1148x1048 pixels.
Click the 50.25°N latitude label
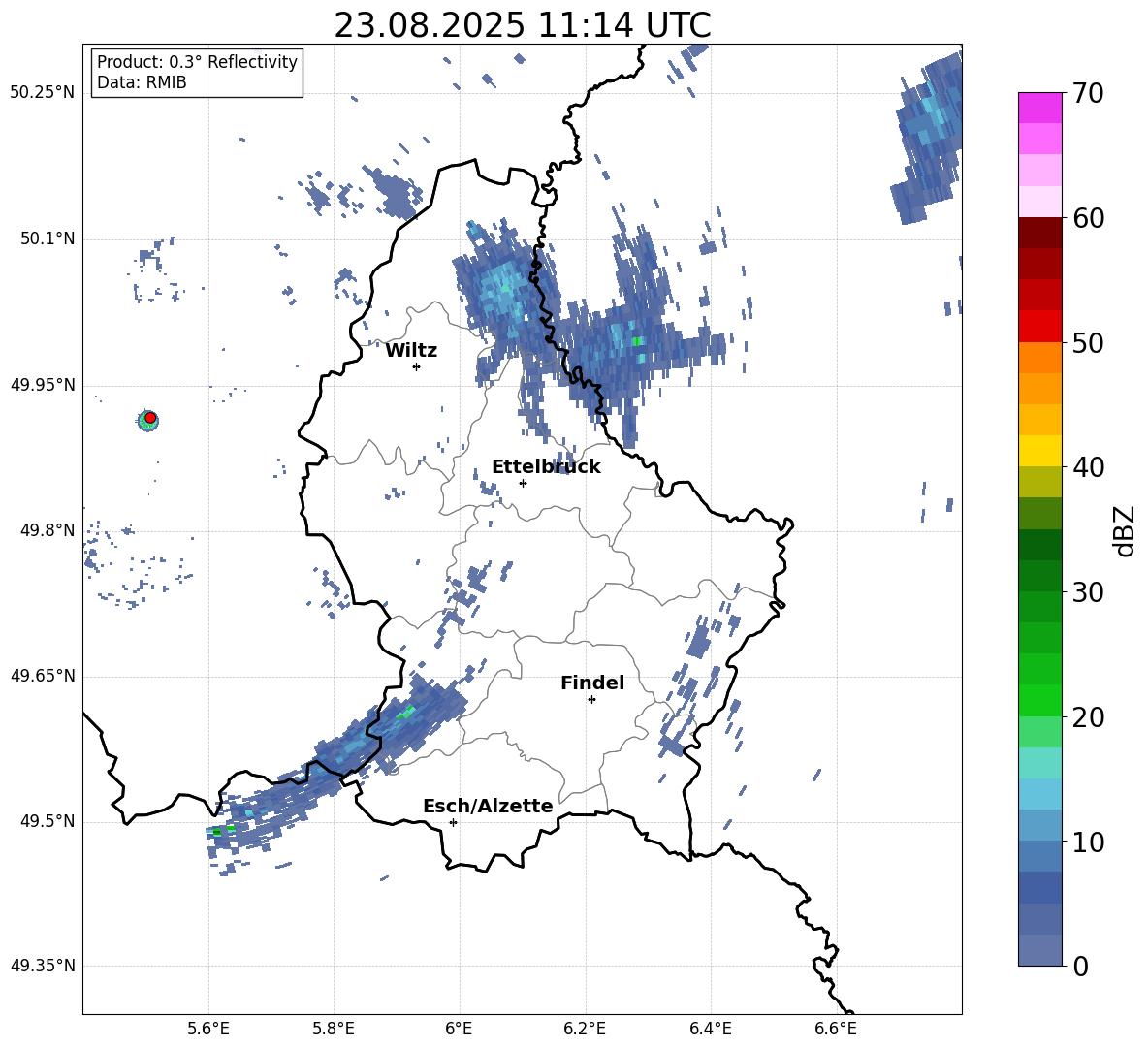pos(42,93)
